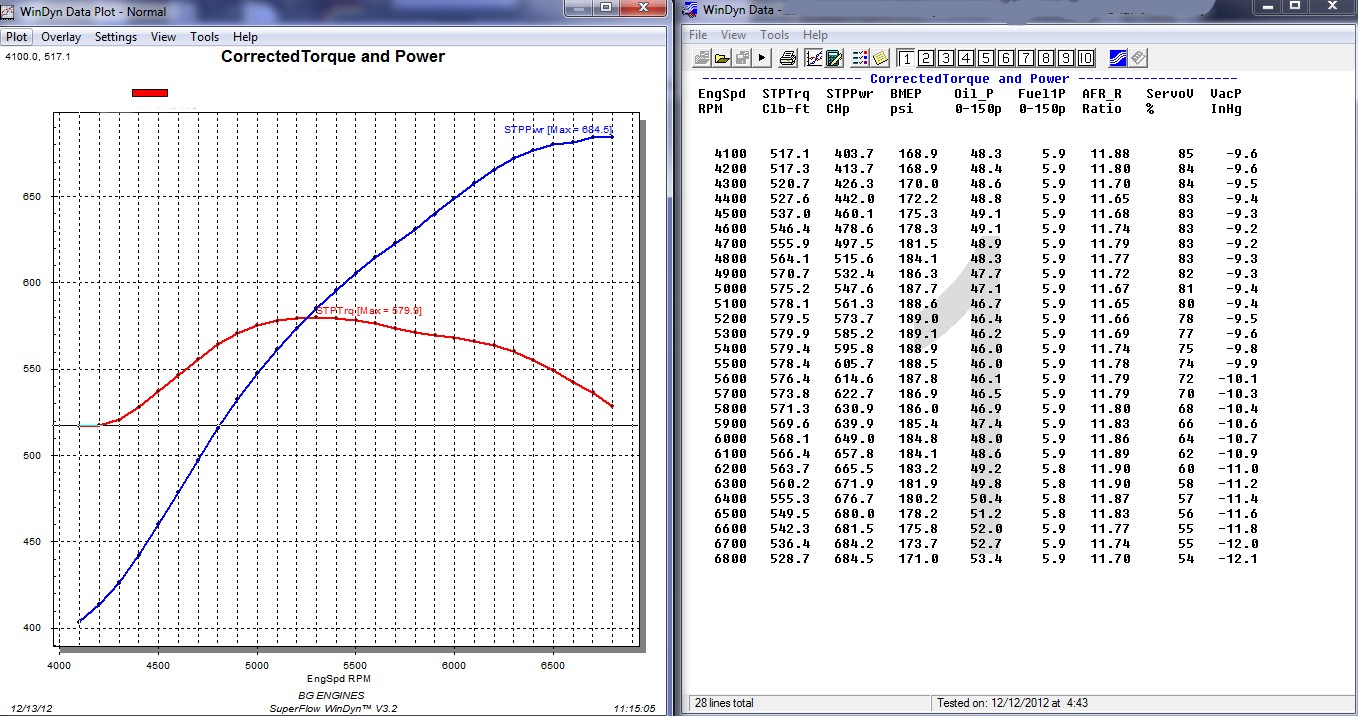Screen dimensions: 1358x716
Task: Switch to data page 8 button
Action: tap(1046, 57)
